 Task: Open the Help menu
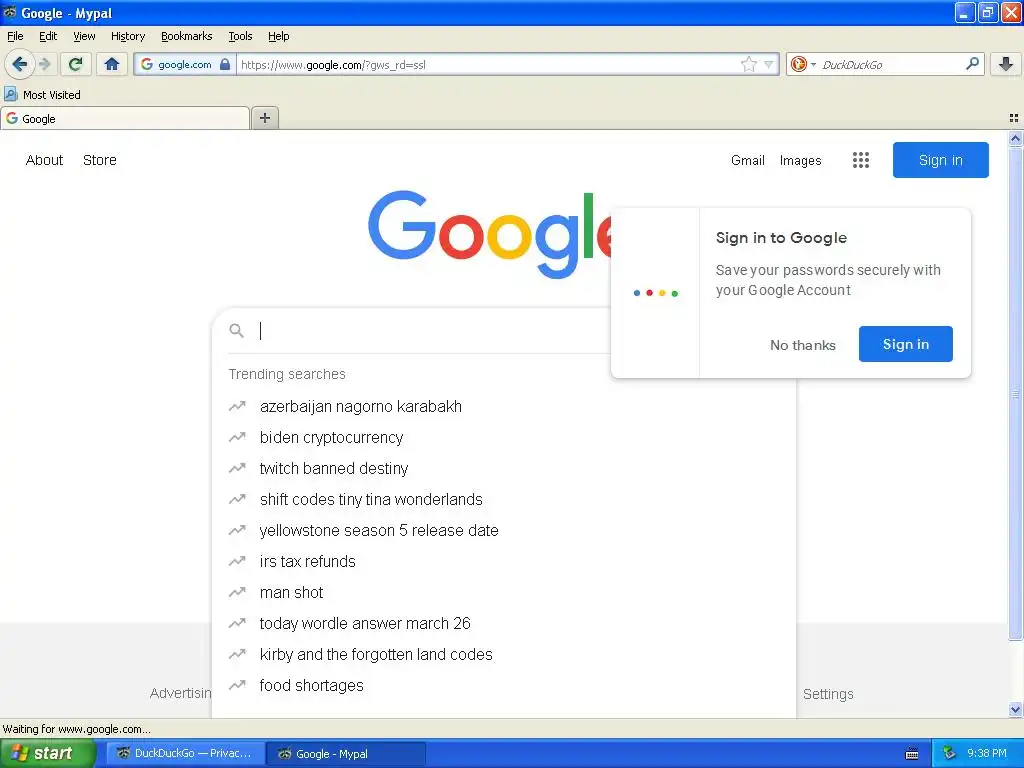278,36
